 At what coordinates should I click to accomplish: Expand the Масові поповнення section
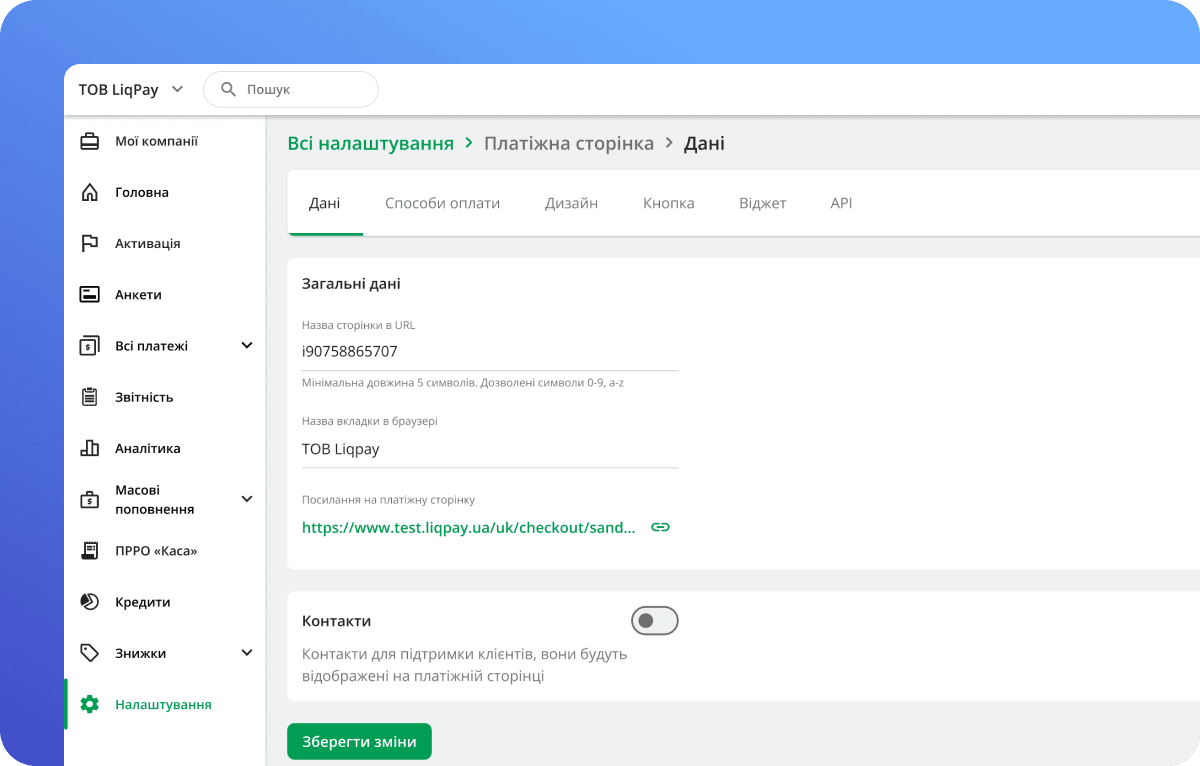[247, 499]
